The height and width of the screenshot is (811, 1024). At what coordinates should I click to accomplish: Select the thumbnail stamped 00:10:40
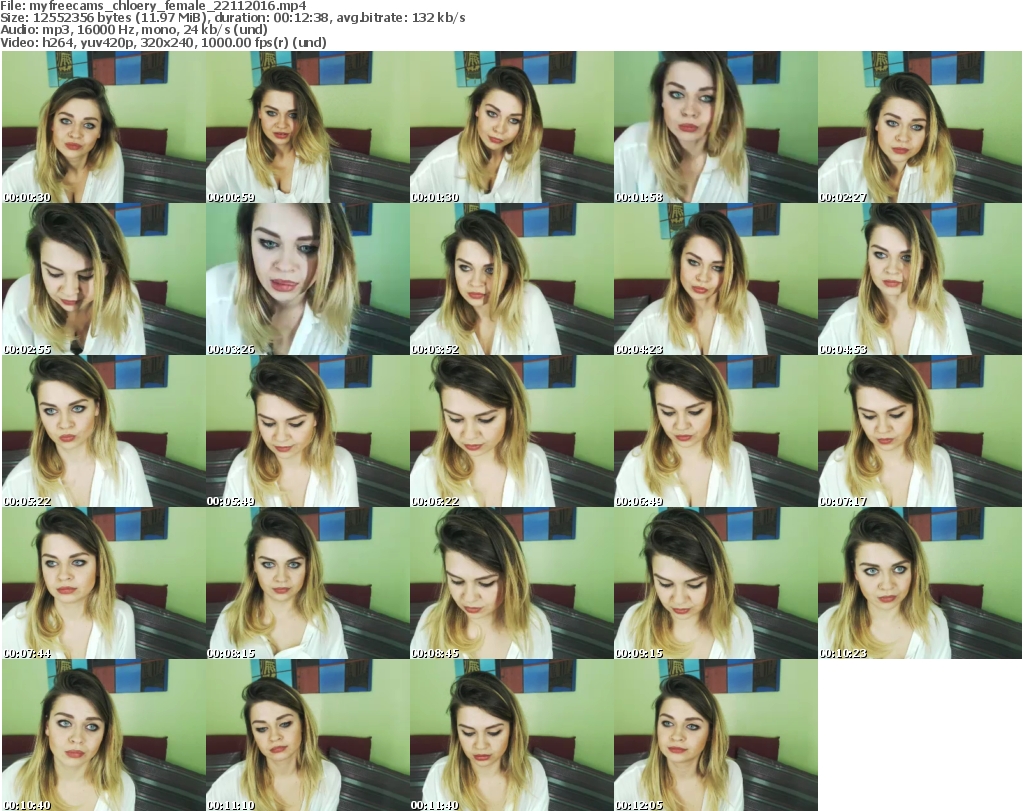[x=104, y=735]
